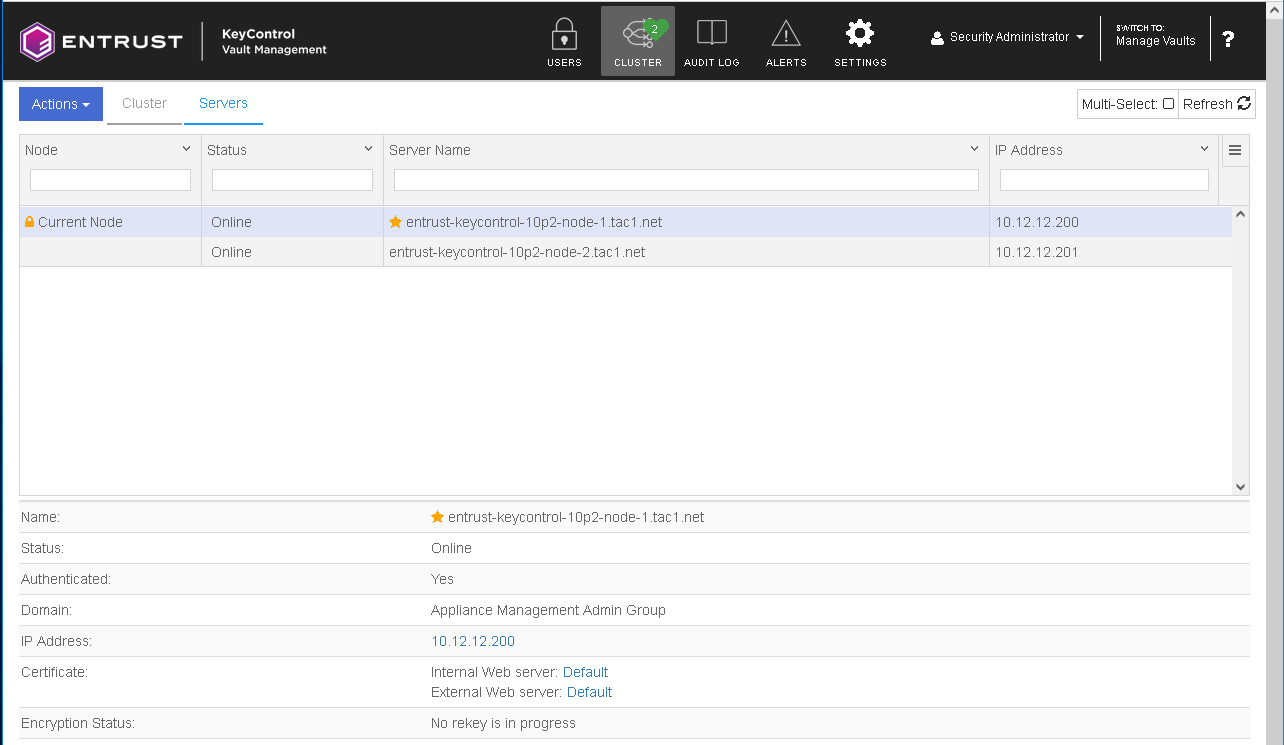Click the star icon in node-1 table row
This screenshot has height=745, width=1284.
[x=395, y=222]
